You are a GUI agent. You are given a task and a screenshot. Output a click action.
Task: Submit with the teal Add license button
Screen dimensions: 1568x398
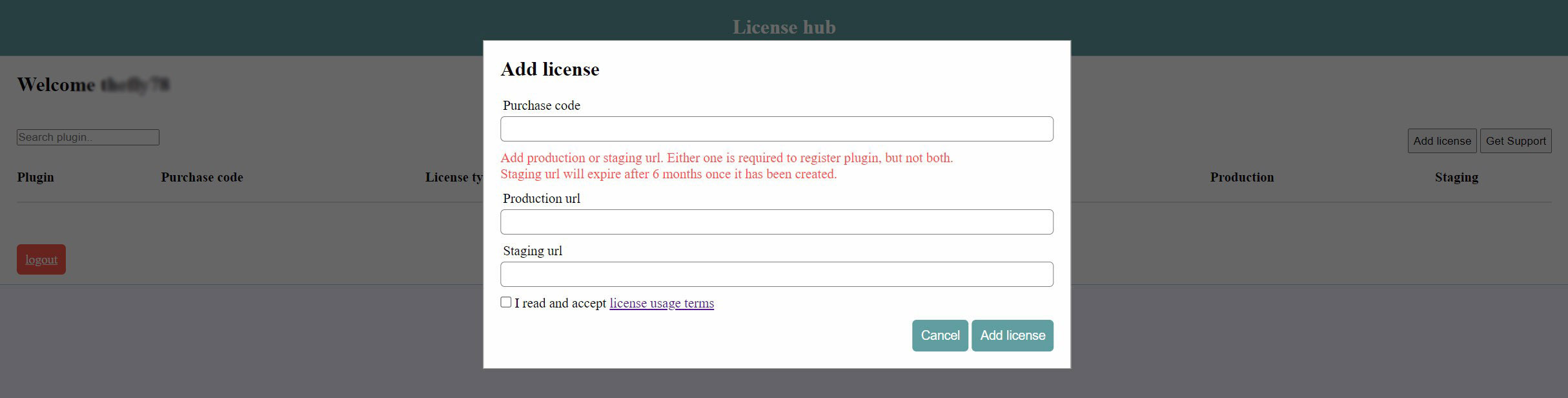point(1012,336)
